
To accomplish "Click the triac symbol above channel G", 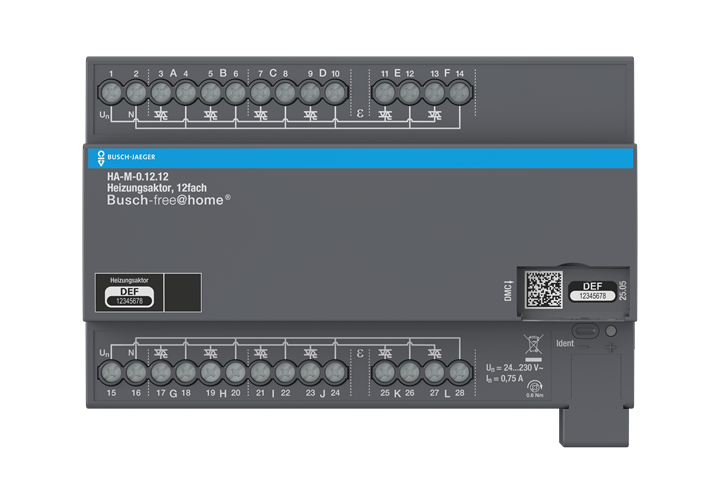I will point(161,353).
